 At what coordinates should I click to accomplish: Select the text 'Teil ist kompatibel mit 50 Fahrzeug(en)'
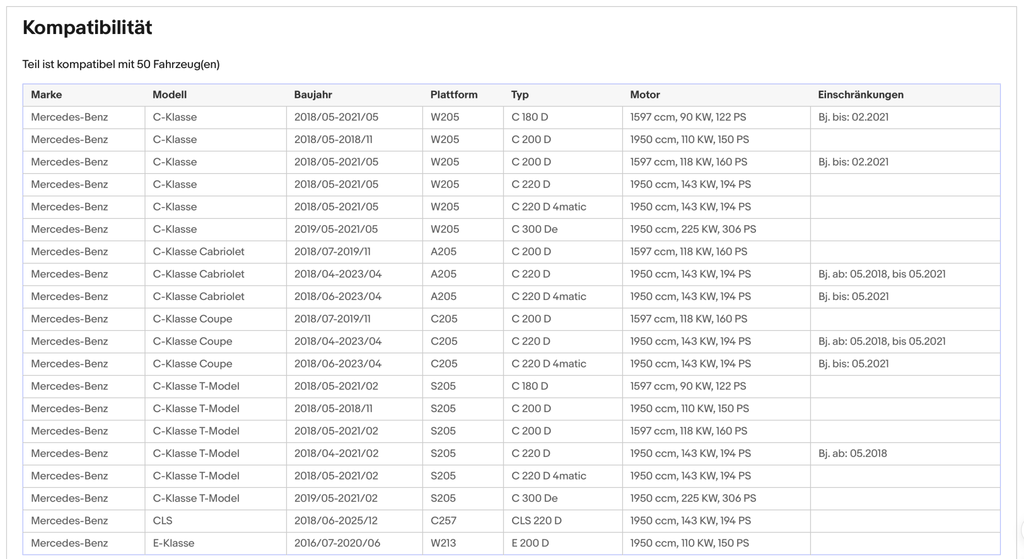point(121,64)
